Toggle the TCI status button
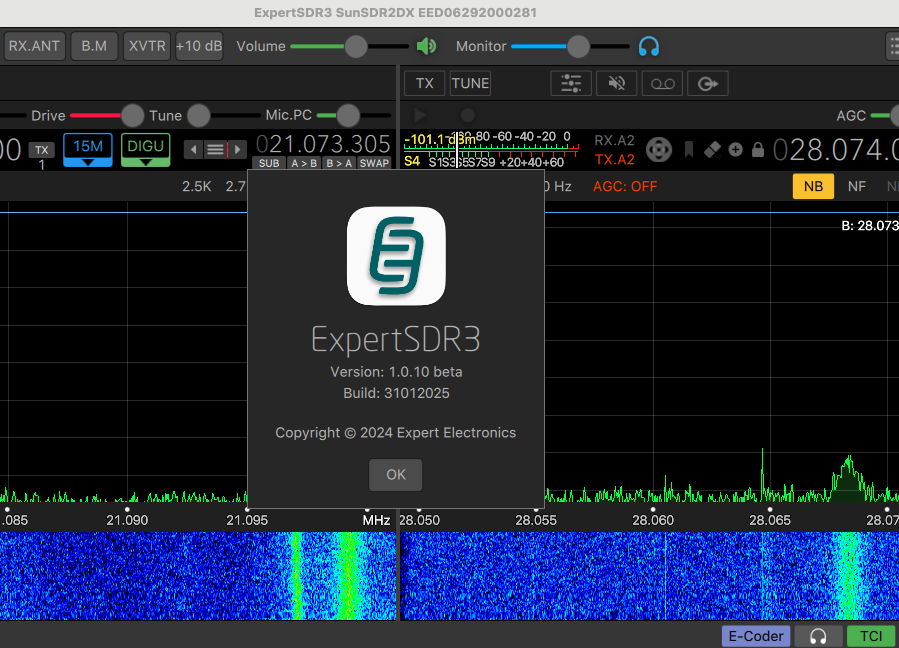Image resolution: width=899 pixels, height=648 pixels. pyautogui.click(x=871, y=636)
